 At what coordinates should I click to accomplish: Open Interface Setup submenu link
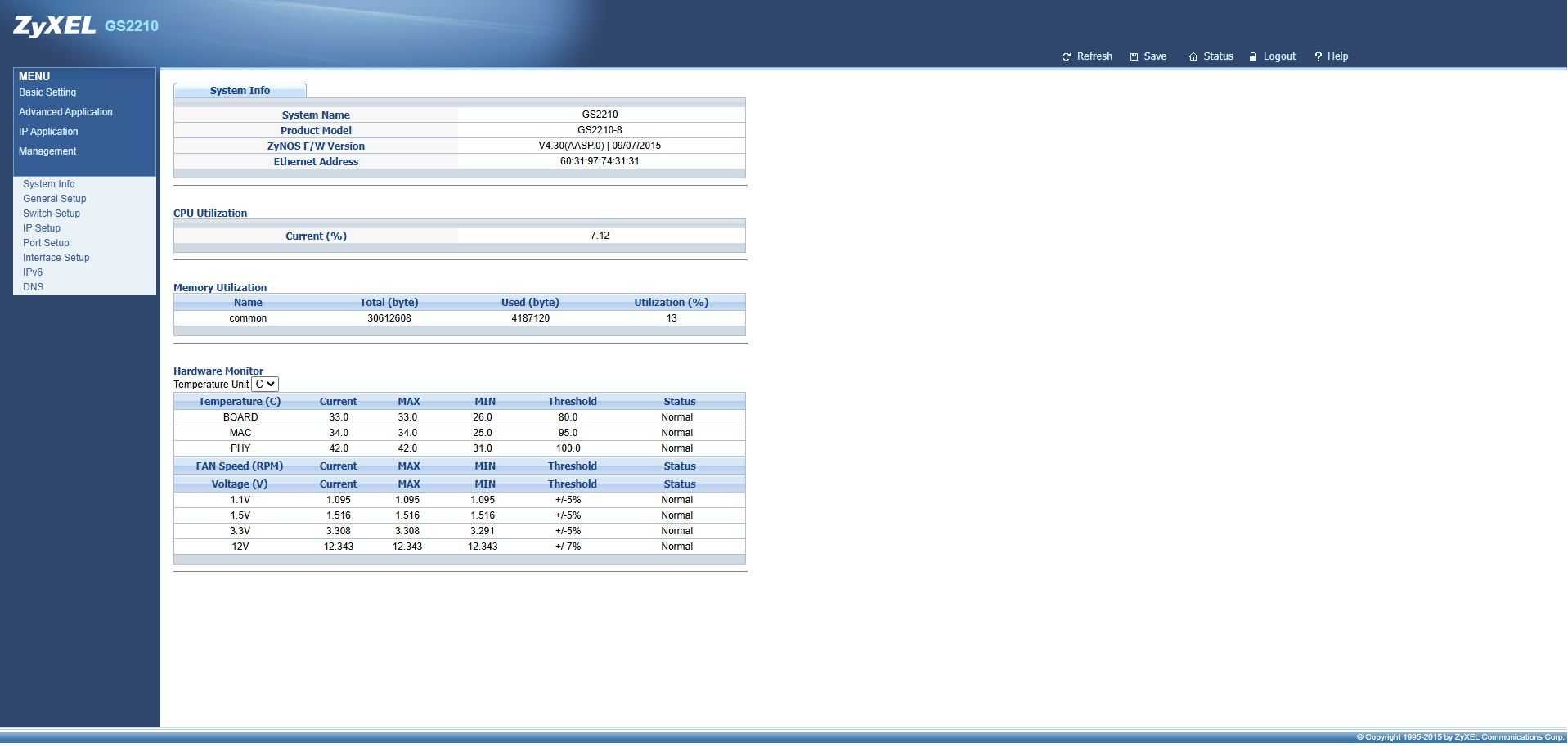point(56,258)
